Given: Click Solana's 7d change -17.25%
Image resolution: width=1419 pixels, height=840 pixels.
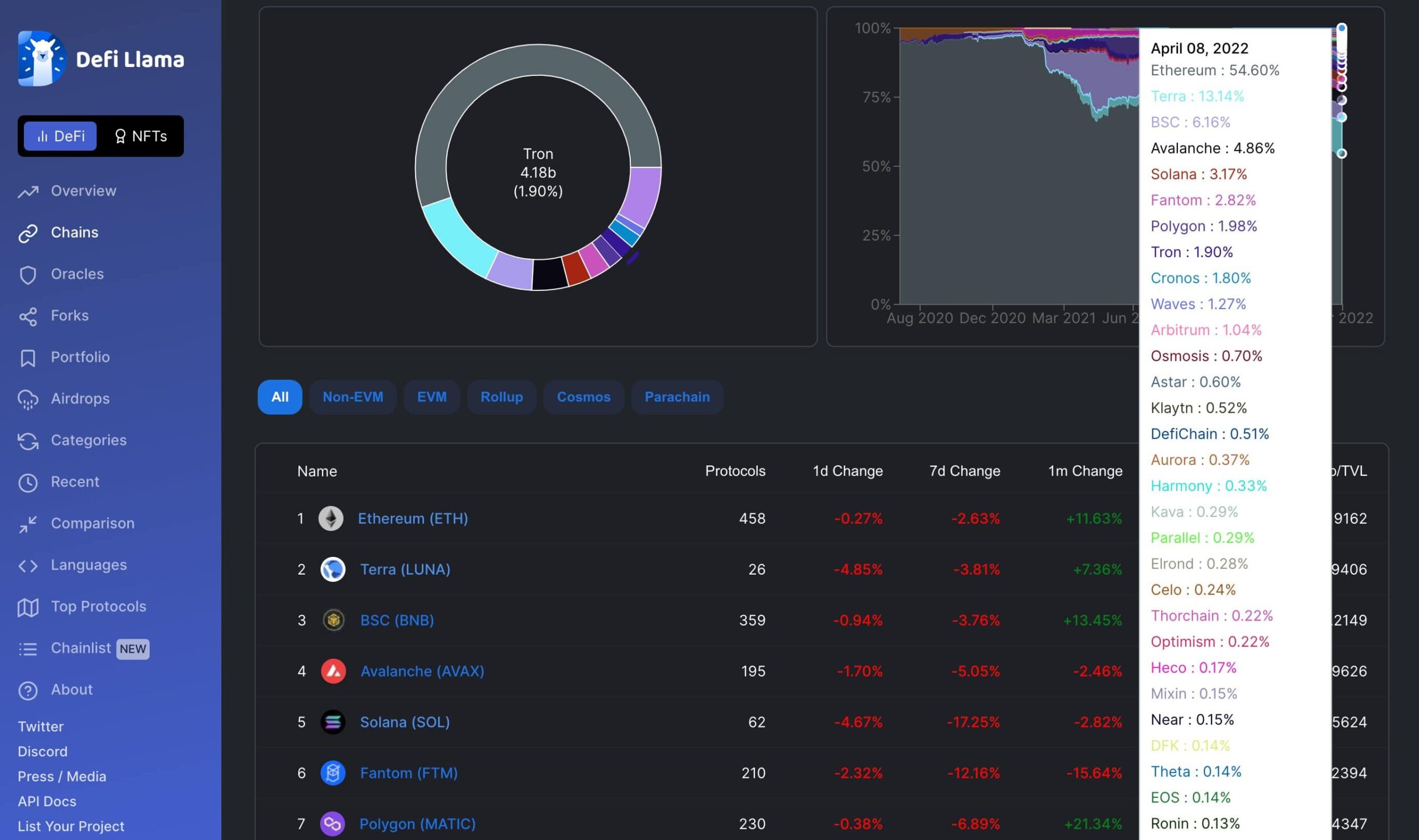Looking at the screenshot, I should tap(973, 723).
